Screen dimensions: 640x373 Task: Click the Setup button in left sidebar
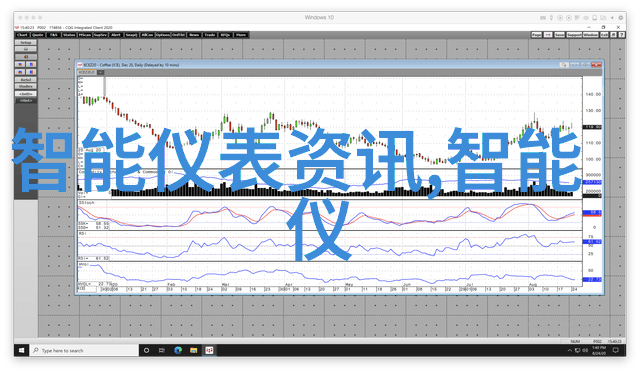click(26, 42)
